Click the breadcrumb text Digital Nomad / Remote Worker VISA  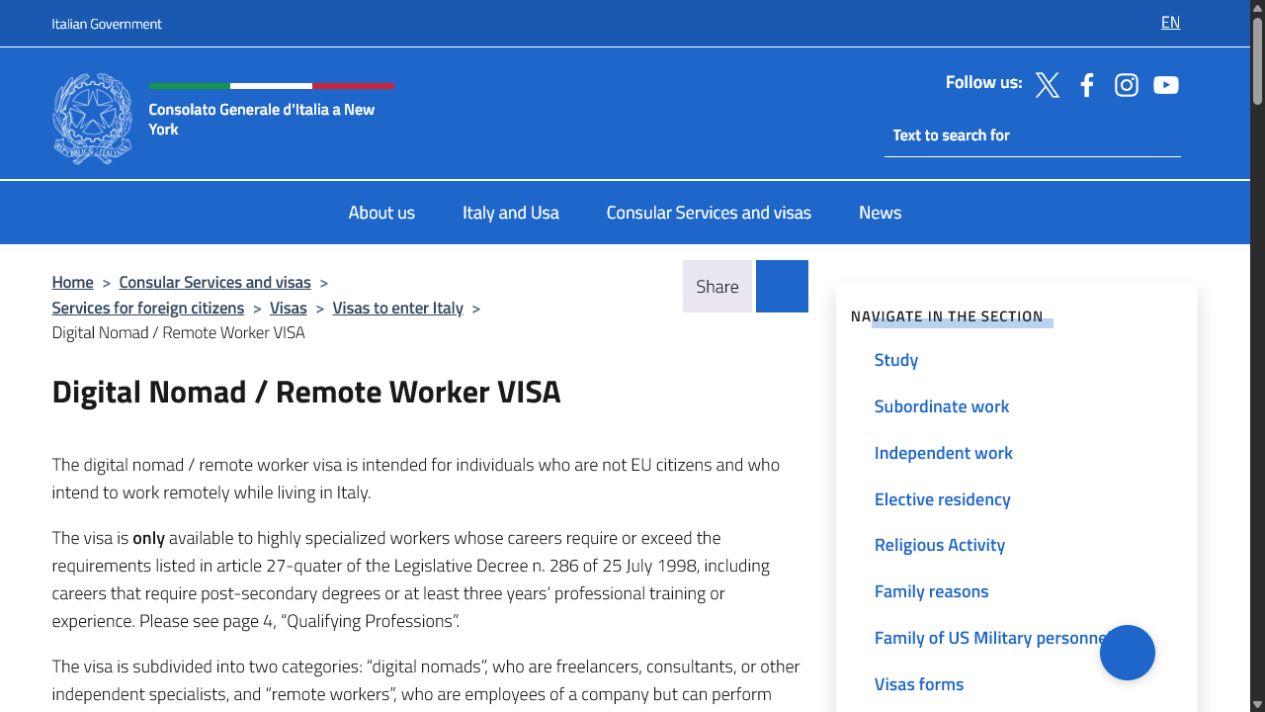(178, 332)
